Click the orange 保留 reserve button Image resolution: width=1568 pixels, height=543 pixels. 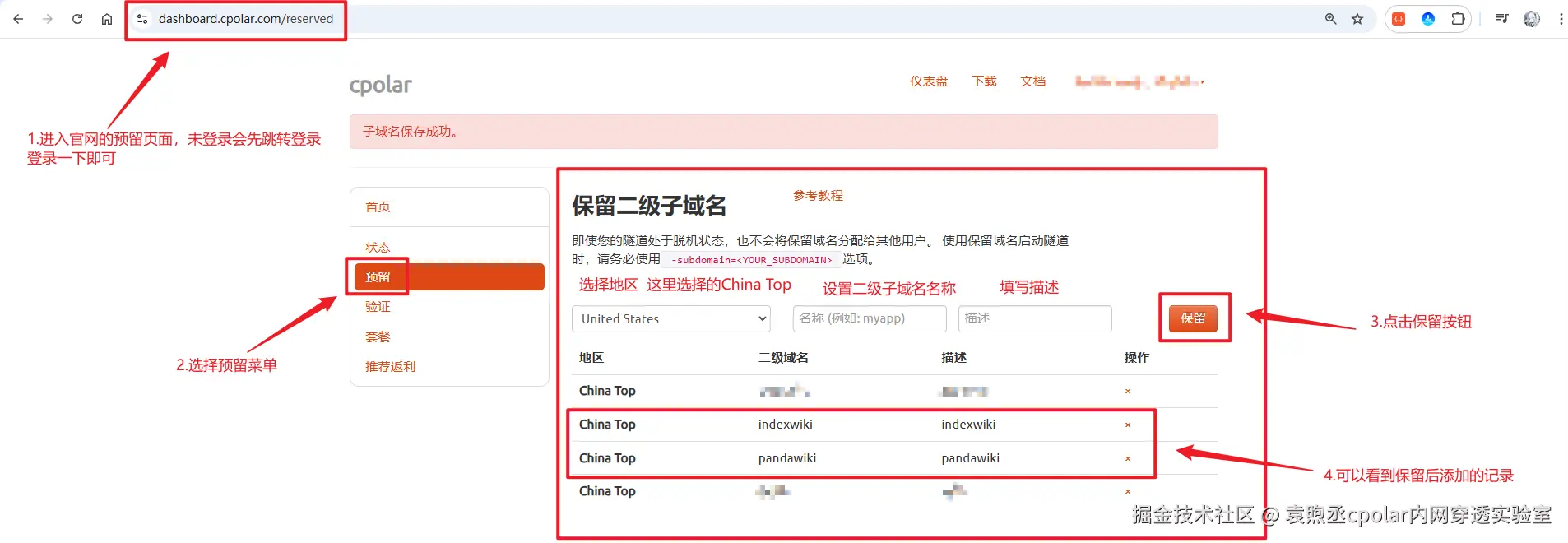[x=1194, y=318]
